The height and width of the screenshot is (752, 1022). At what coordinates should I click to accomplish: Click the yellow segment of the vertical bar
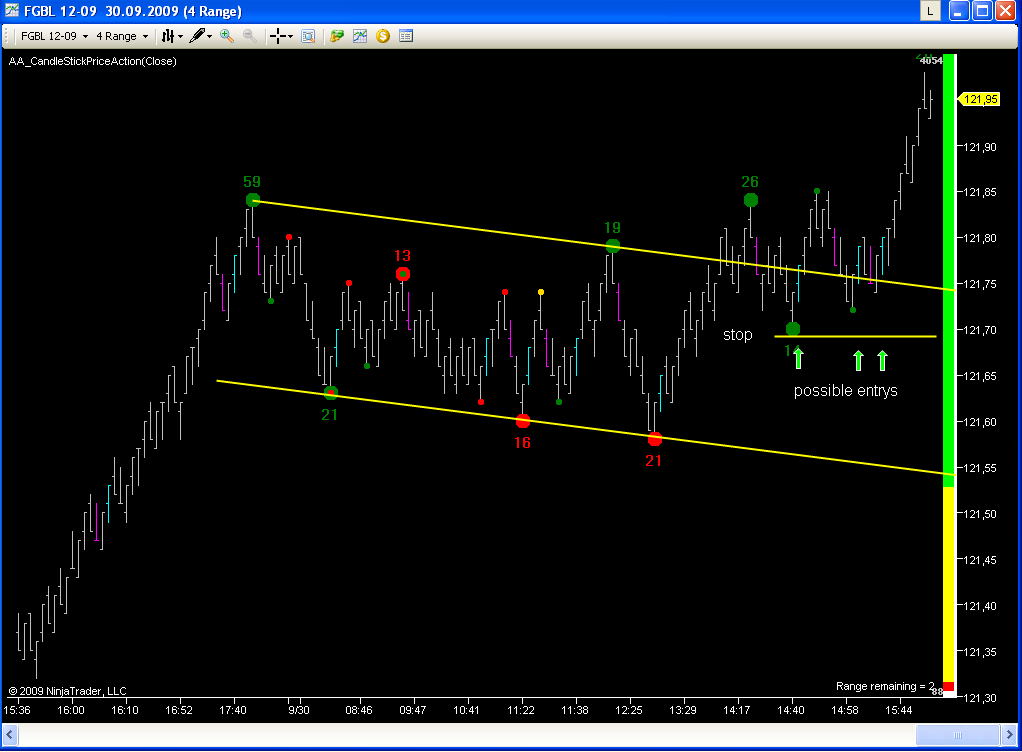click(x=949, y=585)
